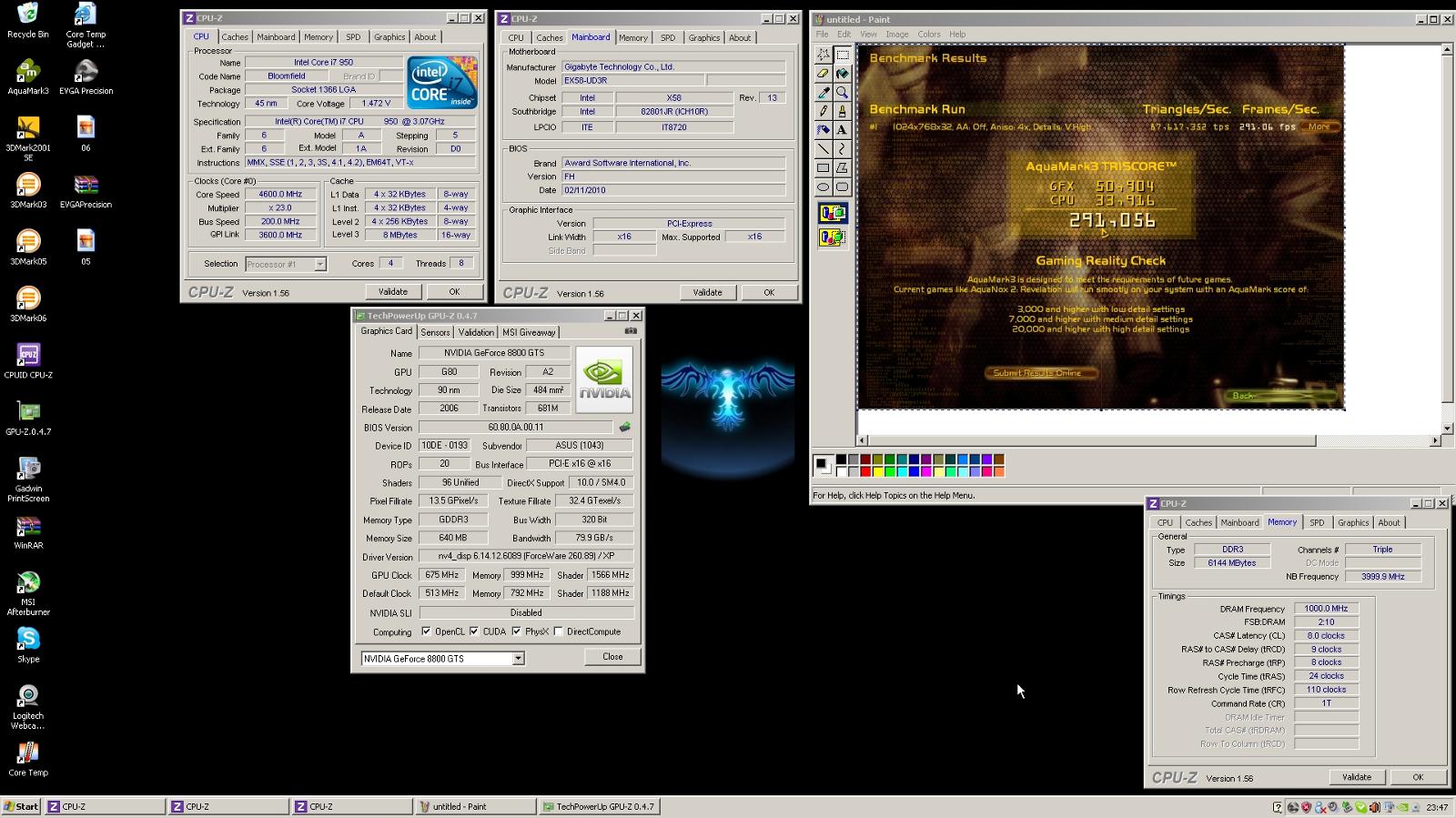Click the save BIOS icon in GPU-Z
The height and width of the screenshot is (818, 1456).
tap(625, 427)
